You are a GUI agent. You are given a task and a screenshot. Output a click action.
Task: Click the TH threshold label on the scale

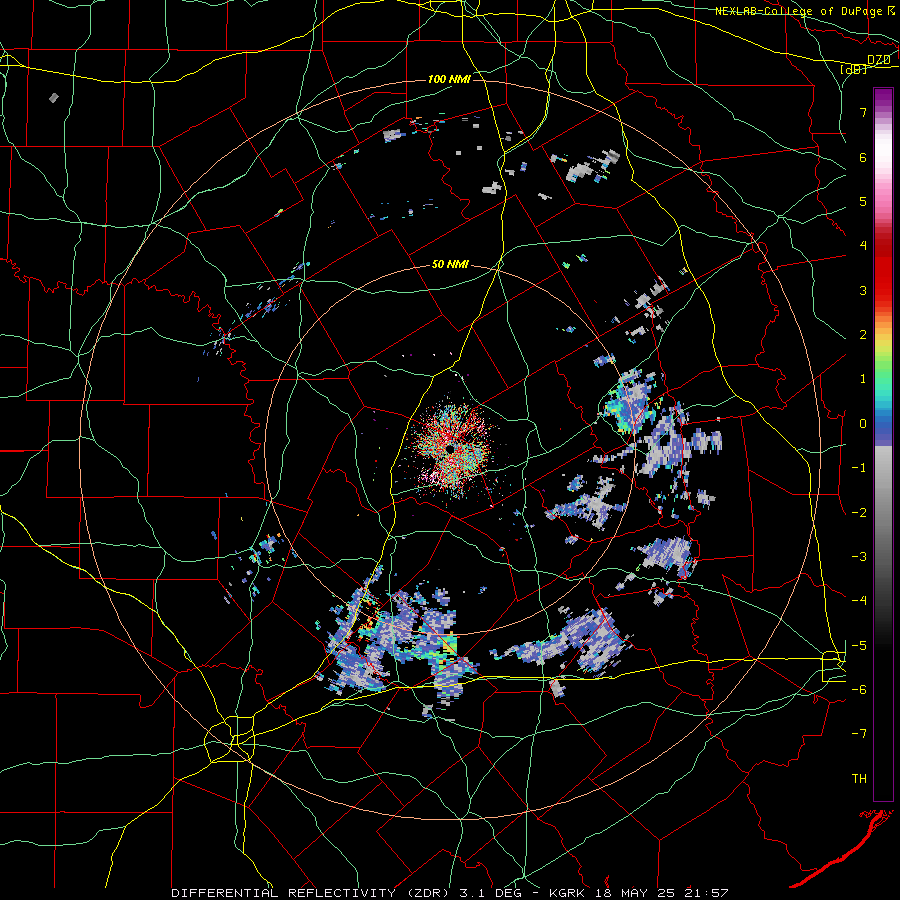(859, 778)
